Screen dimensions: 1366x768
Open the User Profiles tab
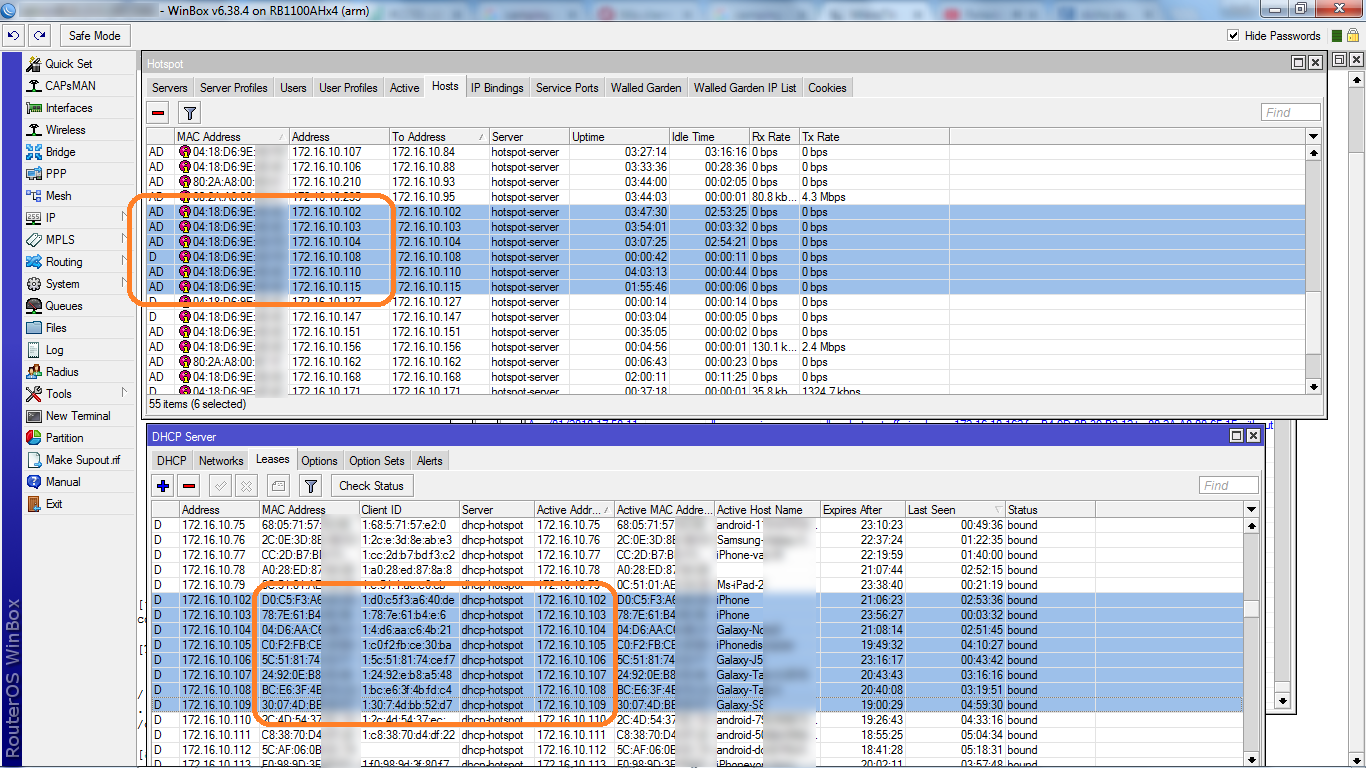point(348,88)
